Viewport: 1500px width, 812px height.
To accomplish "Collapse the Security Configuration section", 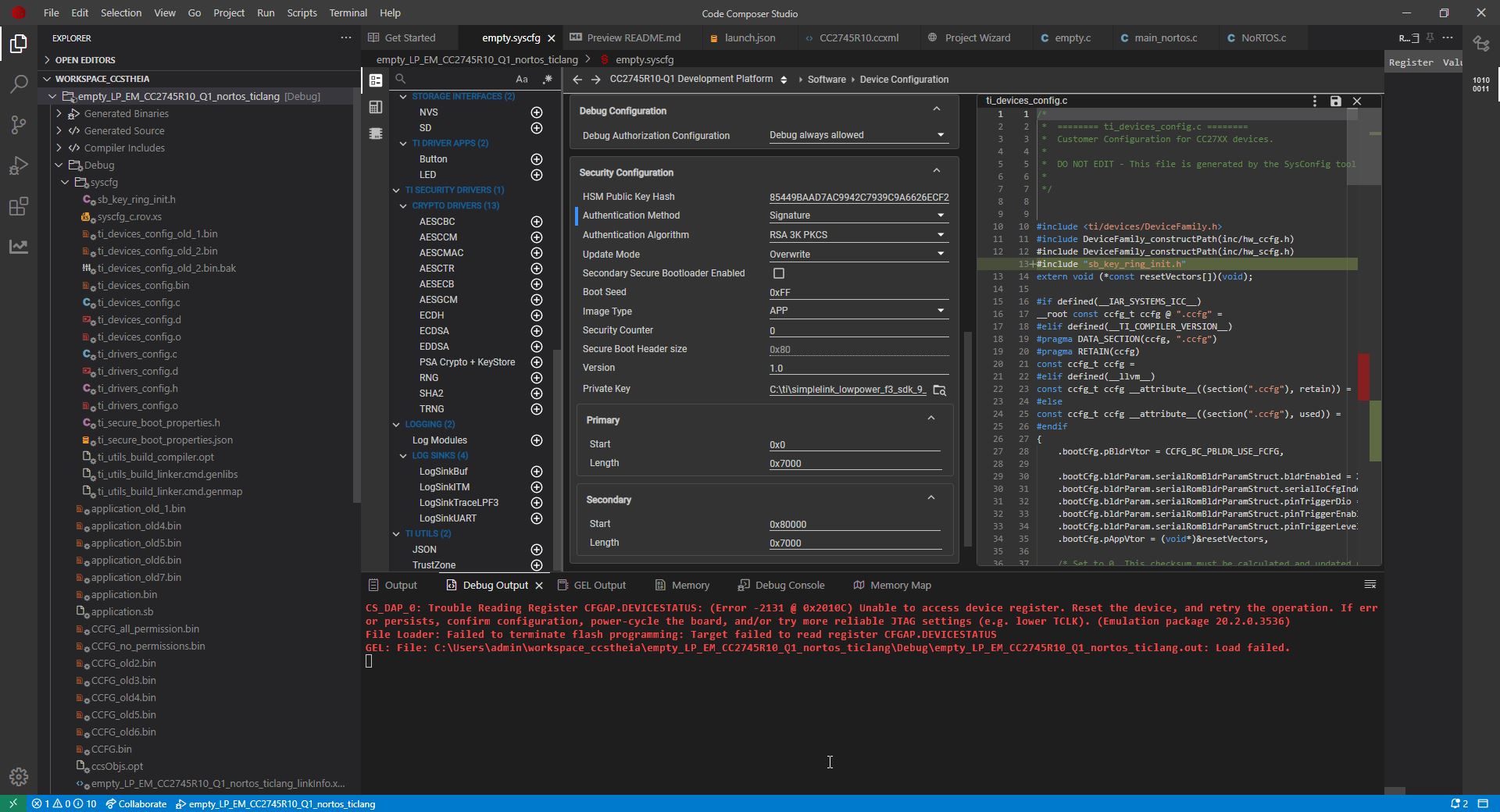I will click(x=936, y=171).
